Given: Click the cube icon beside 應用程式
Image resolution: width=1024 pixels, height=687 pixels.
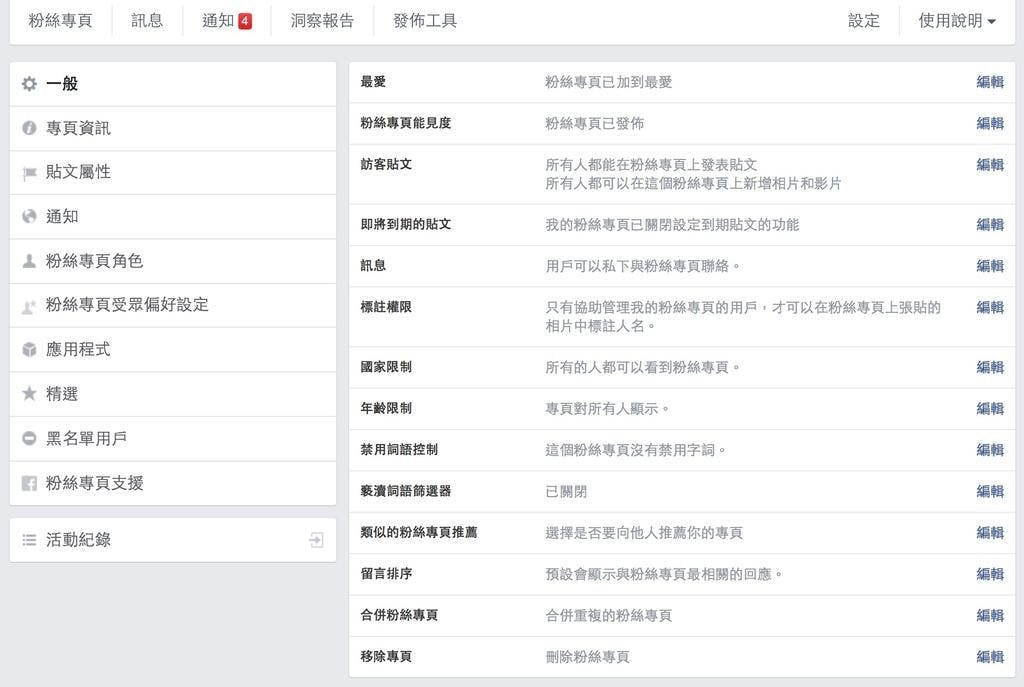Looking at the screenshot, I should [x=29, y=350].
